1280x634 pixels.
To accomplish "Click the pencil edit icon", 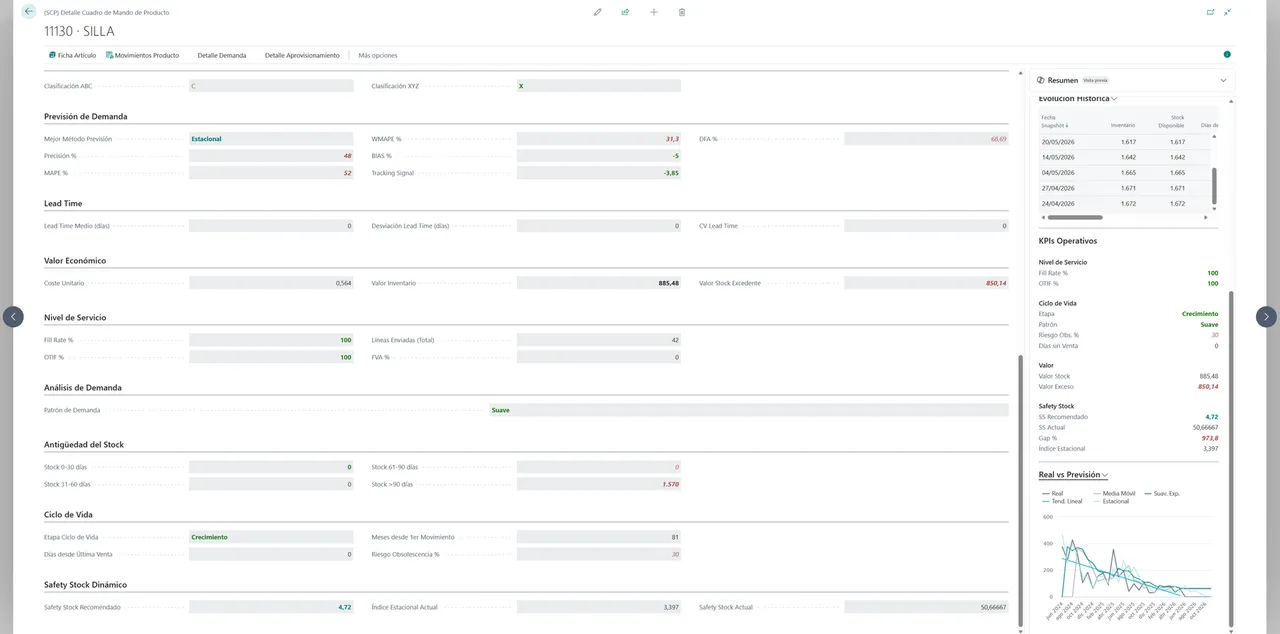I will [598, 12].
